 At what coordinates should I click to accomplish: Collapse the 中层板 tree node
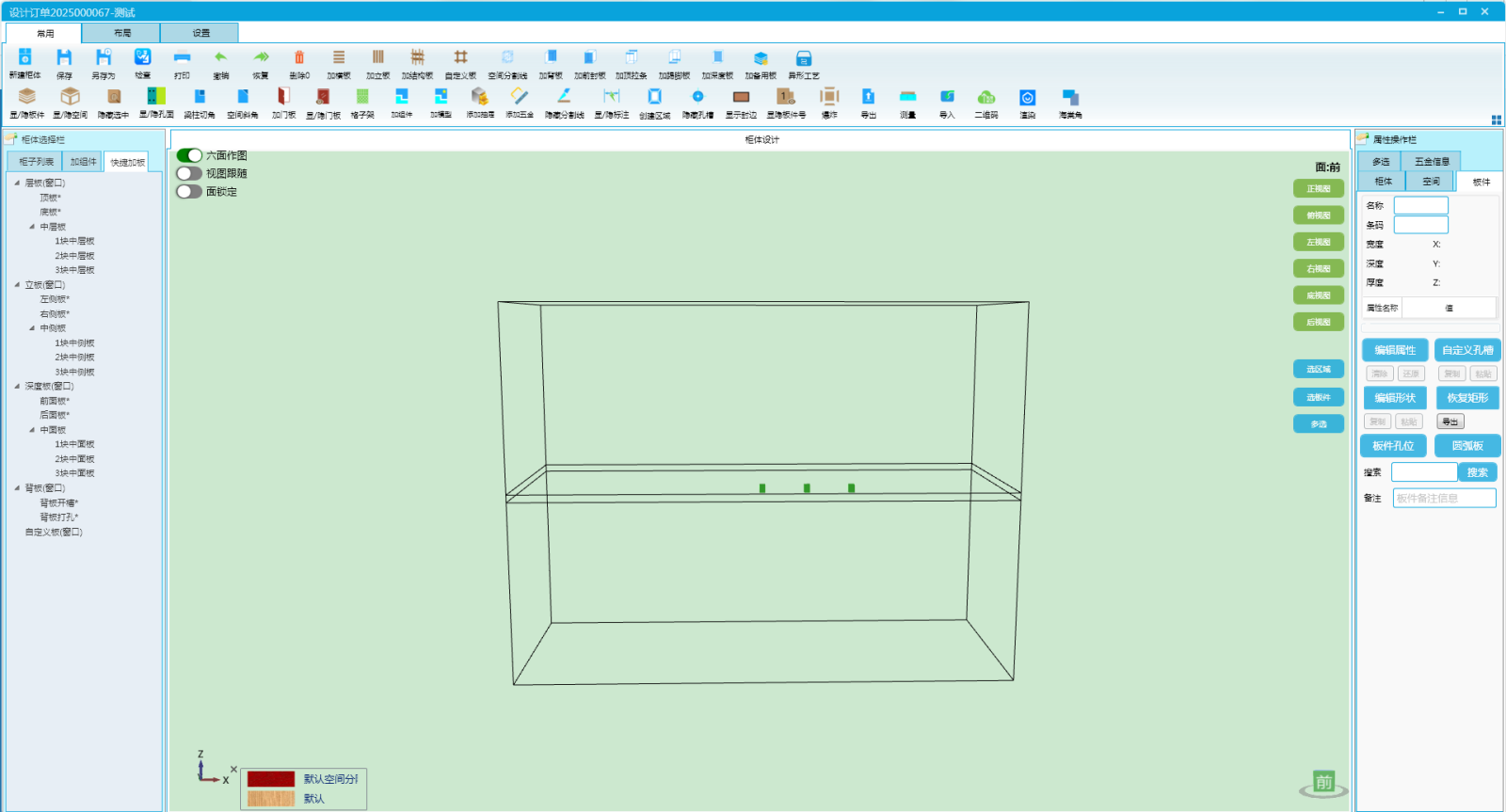pos(32,227)
